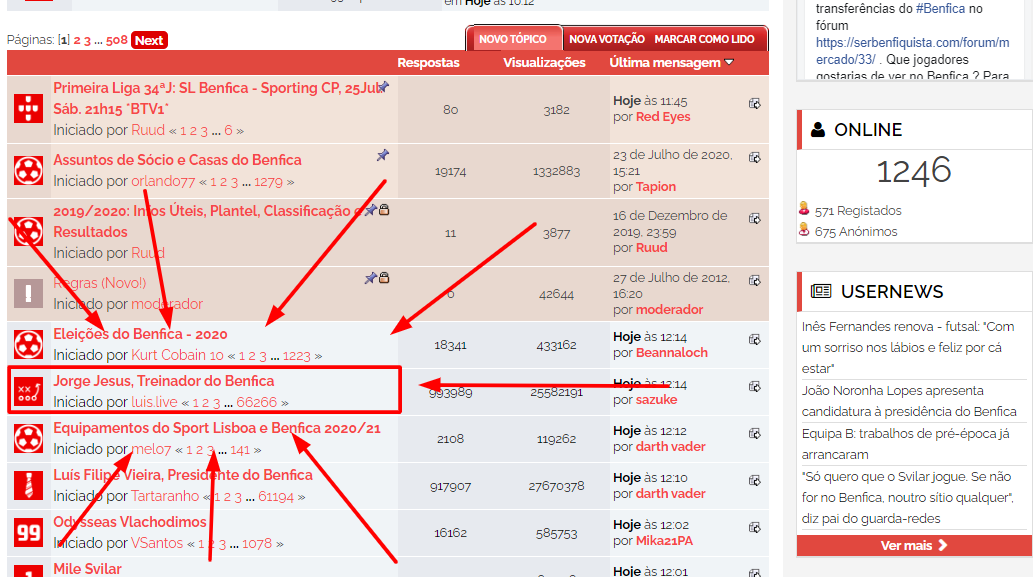Jump to page 66266 of Jorge Jesus topic

[x=256, y=402]
